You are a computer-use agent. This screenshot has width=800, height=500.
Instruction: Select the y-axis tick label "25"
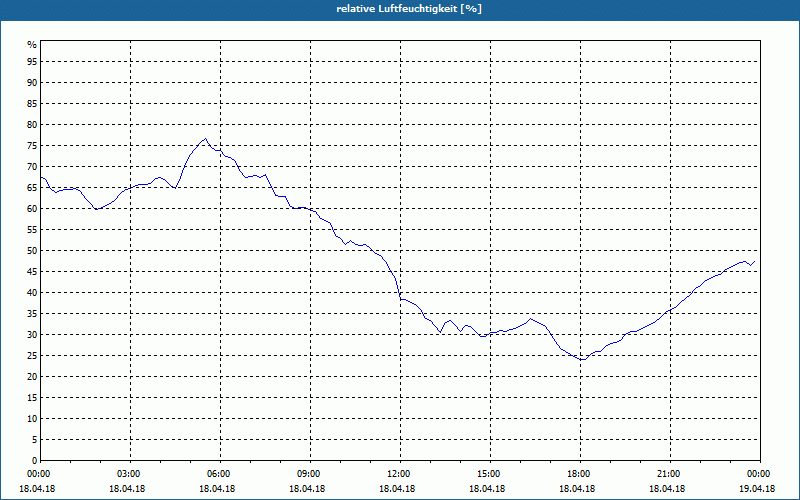coord(32,356)
